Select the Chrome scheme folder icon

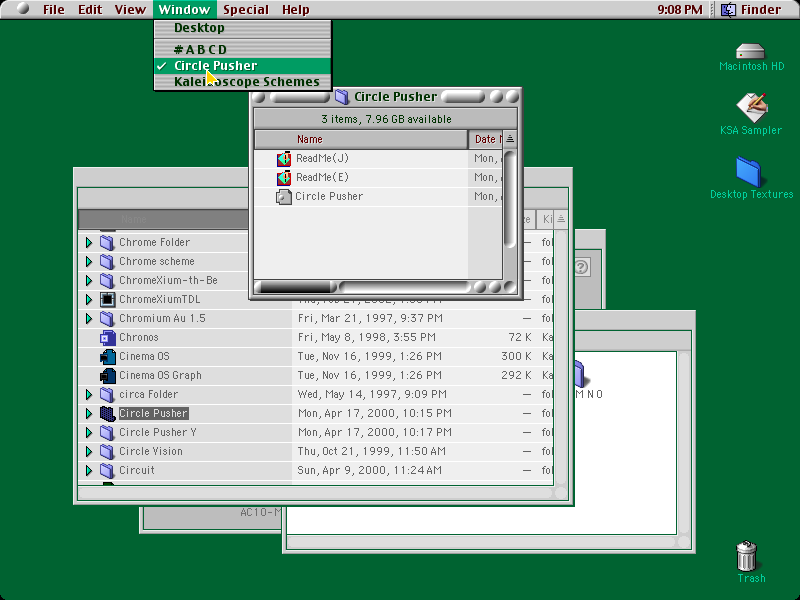(107, 261)
